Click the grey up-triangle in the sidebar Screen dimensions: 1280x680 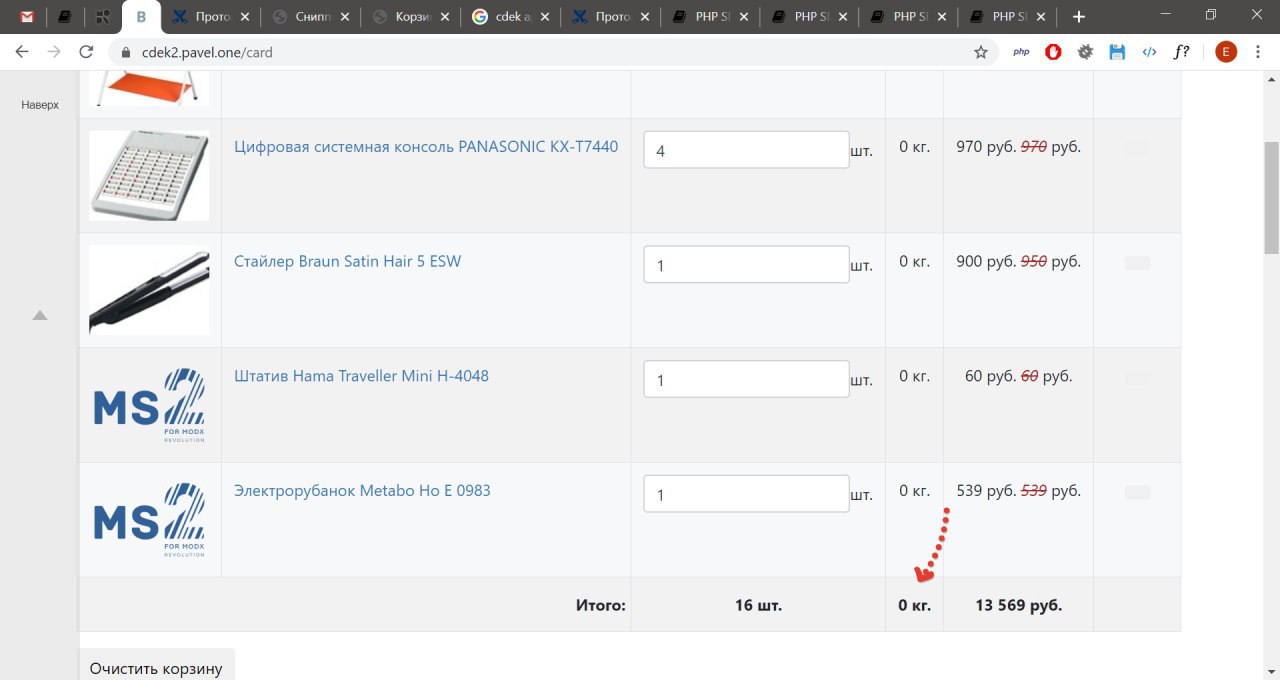(40, 315)
